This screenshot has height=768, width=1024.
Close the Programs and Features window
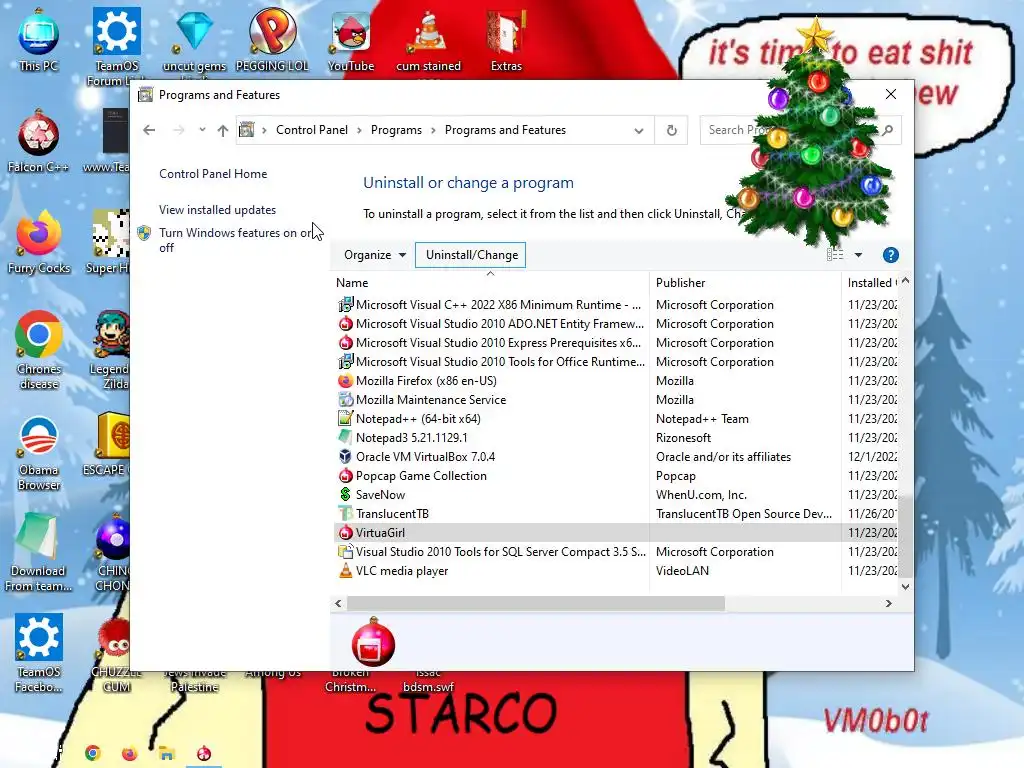(891, 94)
